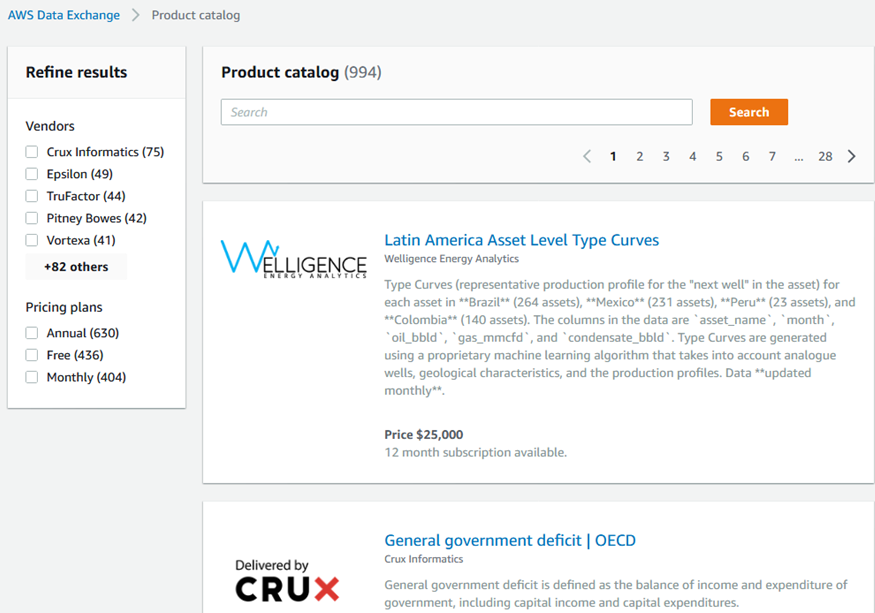The height and width of the screenshot is (613, 875).
Task: Open General government deficit | OECD product
Action: coord(509,540)
